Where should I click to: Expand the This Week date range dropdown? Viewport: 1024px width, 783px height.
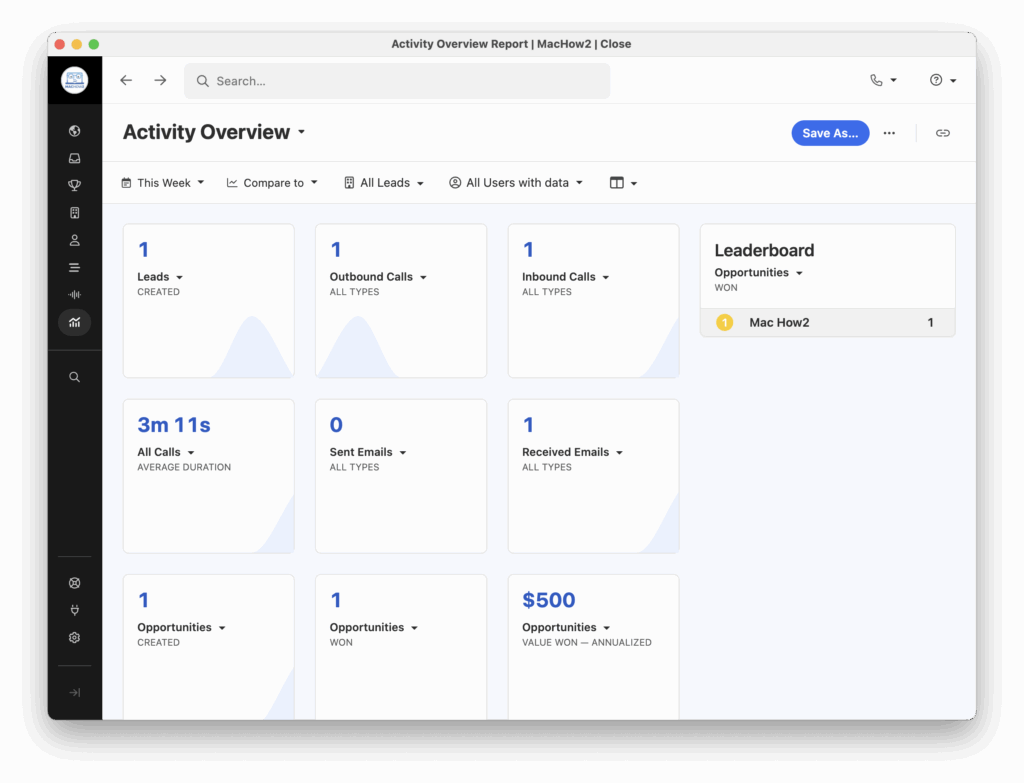(162, 183)
